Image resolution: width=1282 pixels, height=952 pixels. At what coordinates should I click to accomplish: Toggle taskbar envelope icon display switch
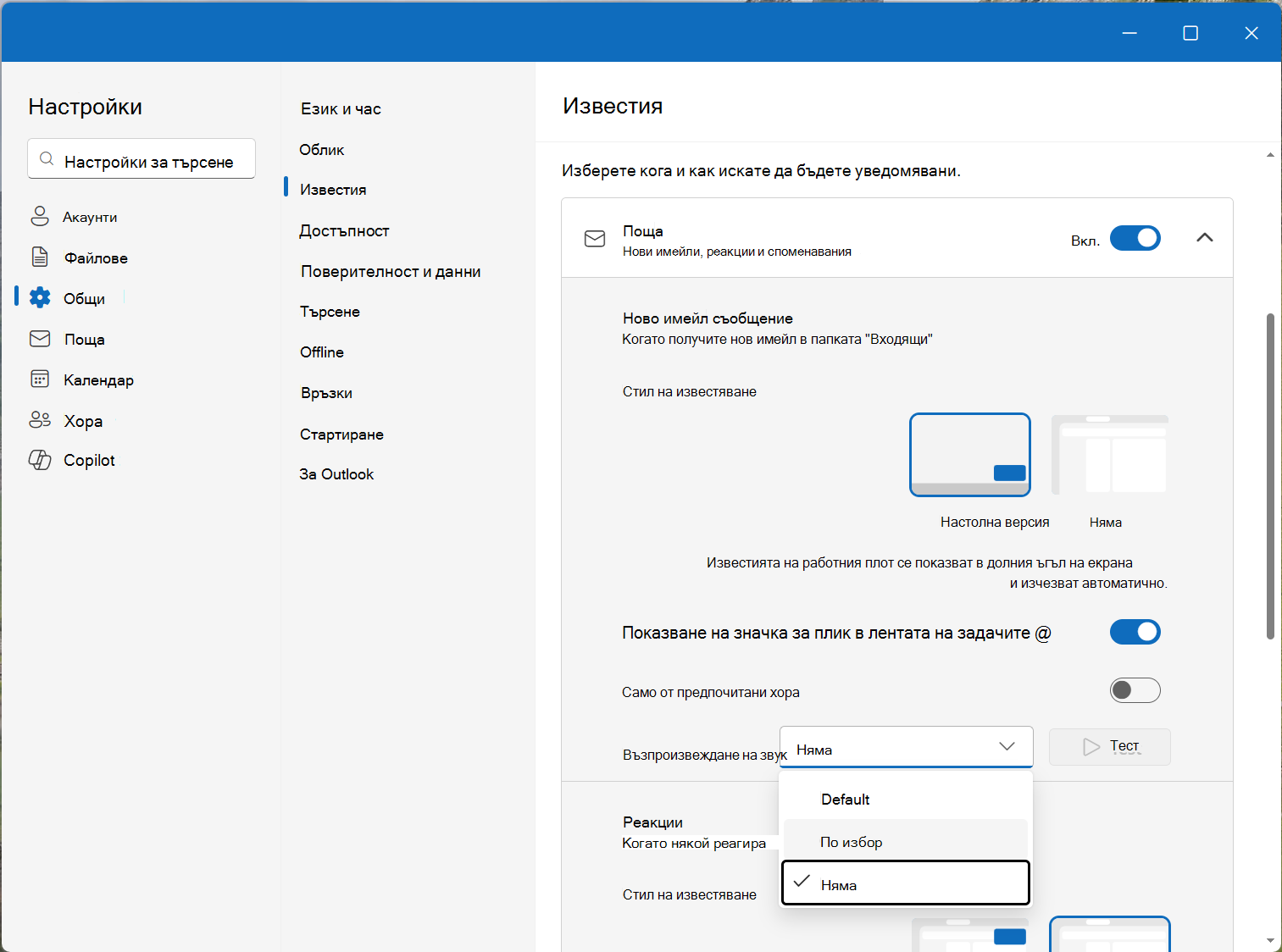(x=1135, y=632)
